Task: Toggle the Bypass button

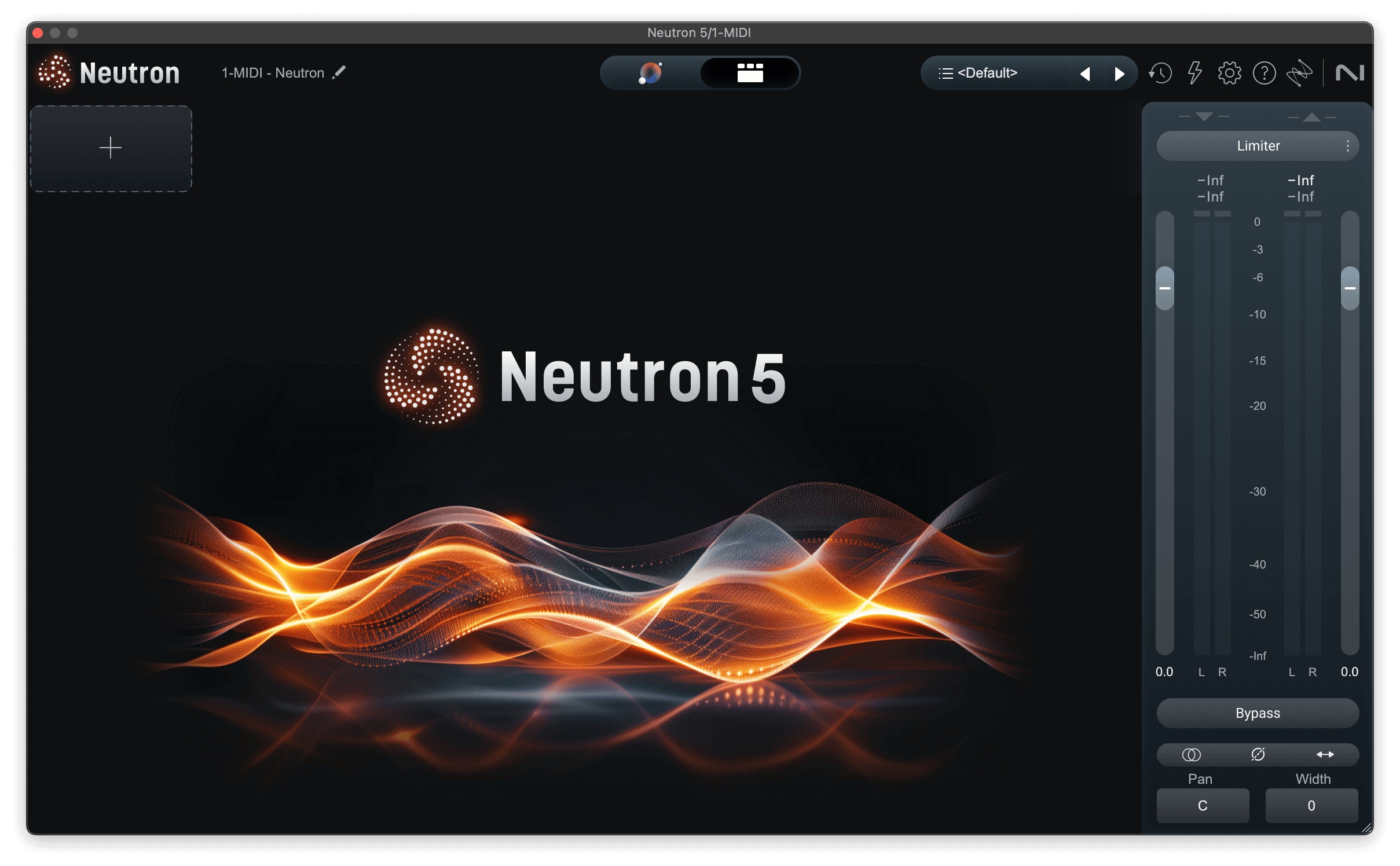Action: click(1258, 713)
